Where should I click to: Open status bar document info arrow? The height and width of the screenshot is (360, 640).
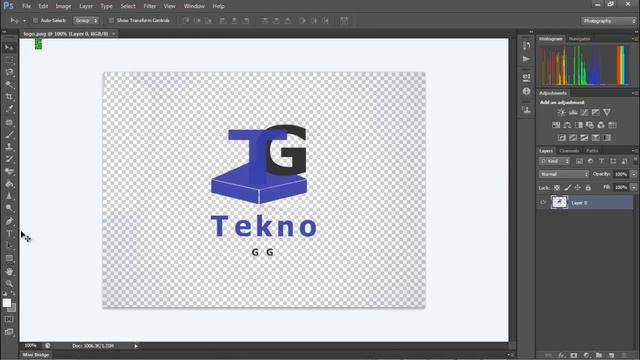tap(136, 346)
